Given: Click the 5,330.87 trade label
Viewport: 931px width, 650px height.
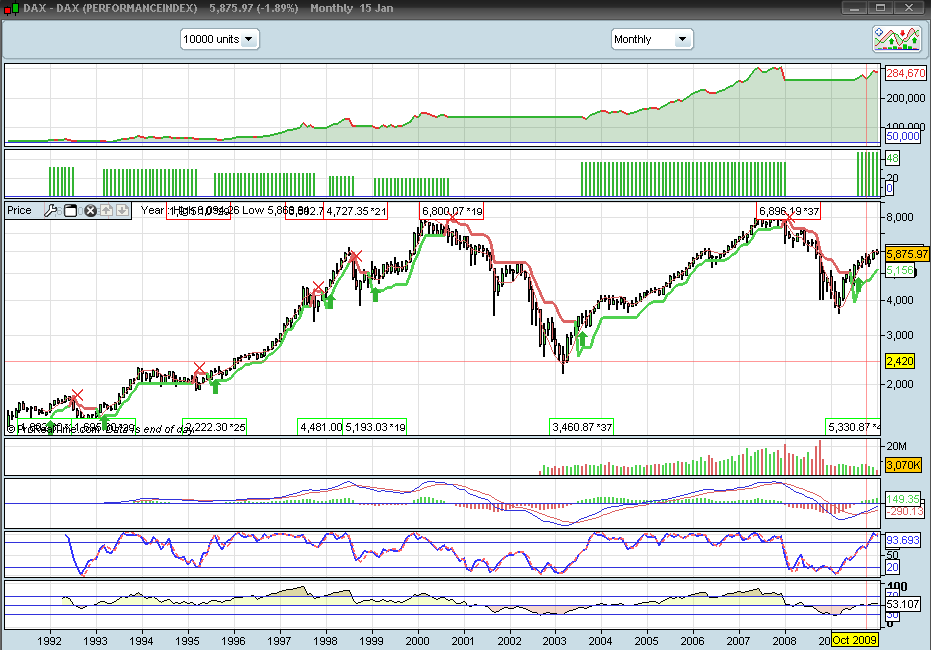Looking at the screenshot, I should point(853,427).
